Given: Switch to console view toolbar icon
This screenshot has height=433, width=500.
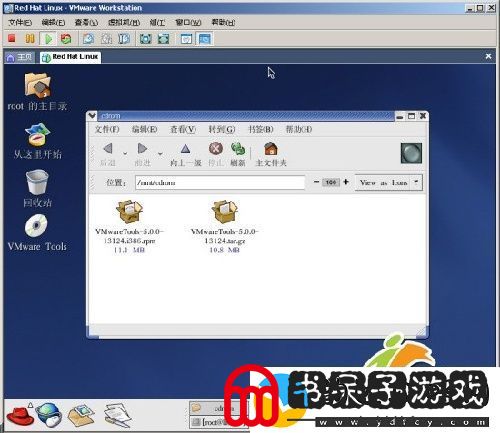Looking at the screenshot, I should [205, 39].
